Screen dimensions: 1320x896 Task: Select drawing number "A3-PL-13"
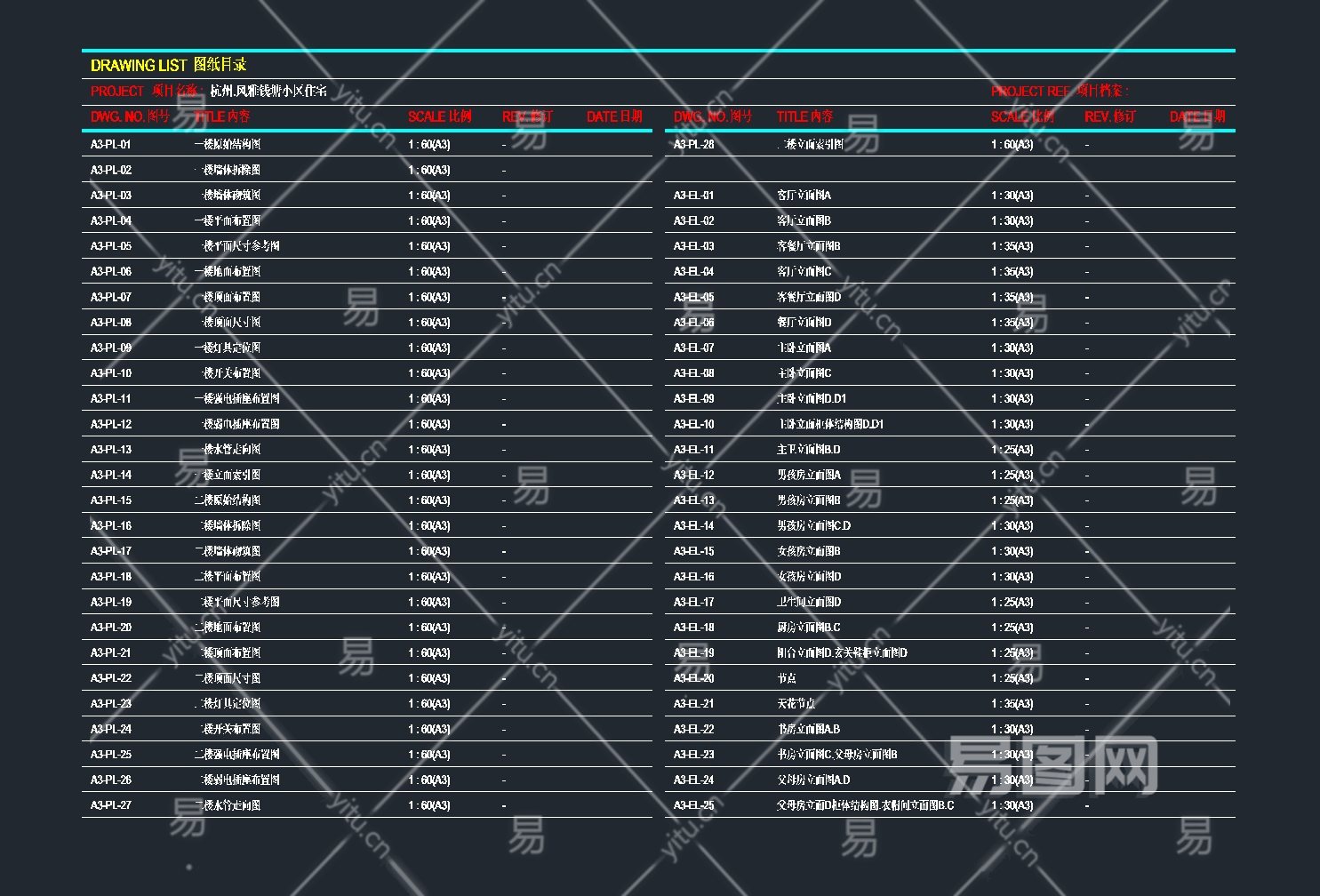[111, 450]
